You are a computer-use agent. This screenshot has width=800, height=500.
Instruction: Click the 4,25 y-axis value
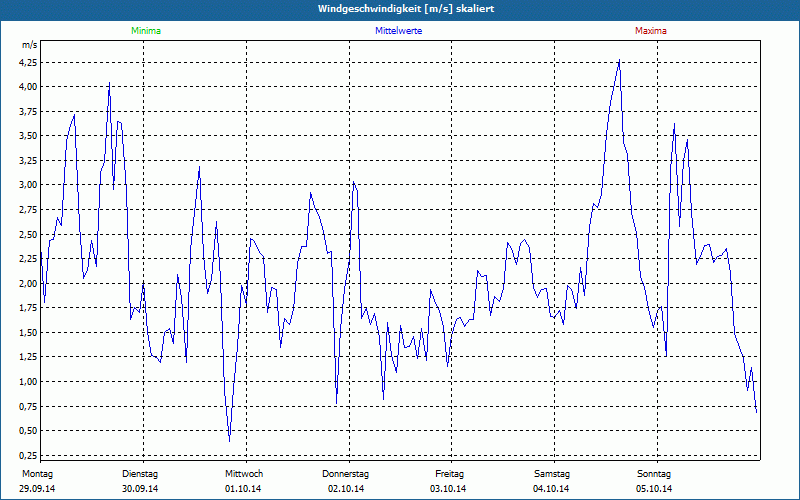[29, 62]
